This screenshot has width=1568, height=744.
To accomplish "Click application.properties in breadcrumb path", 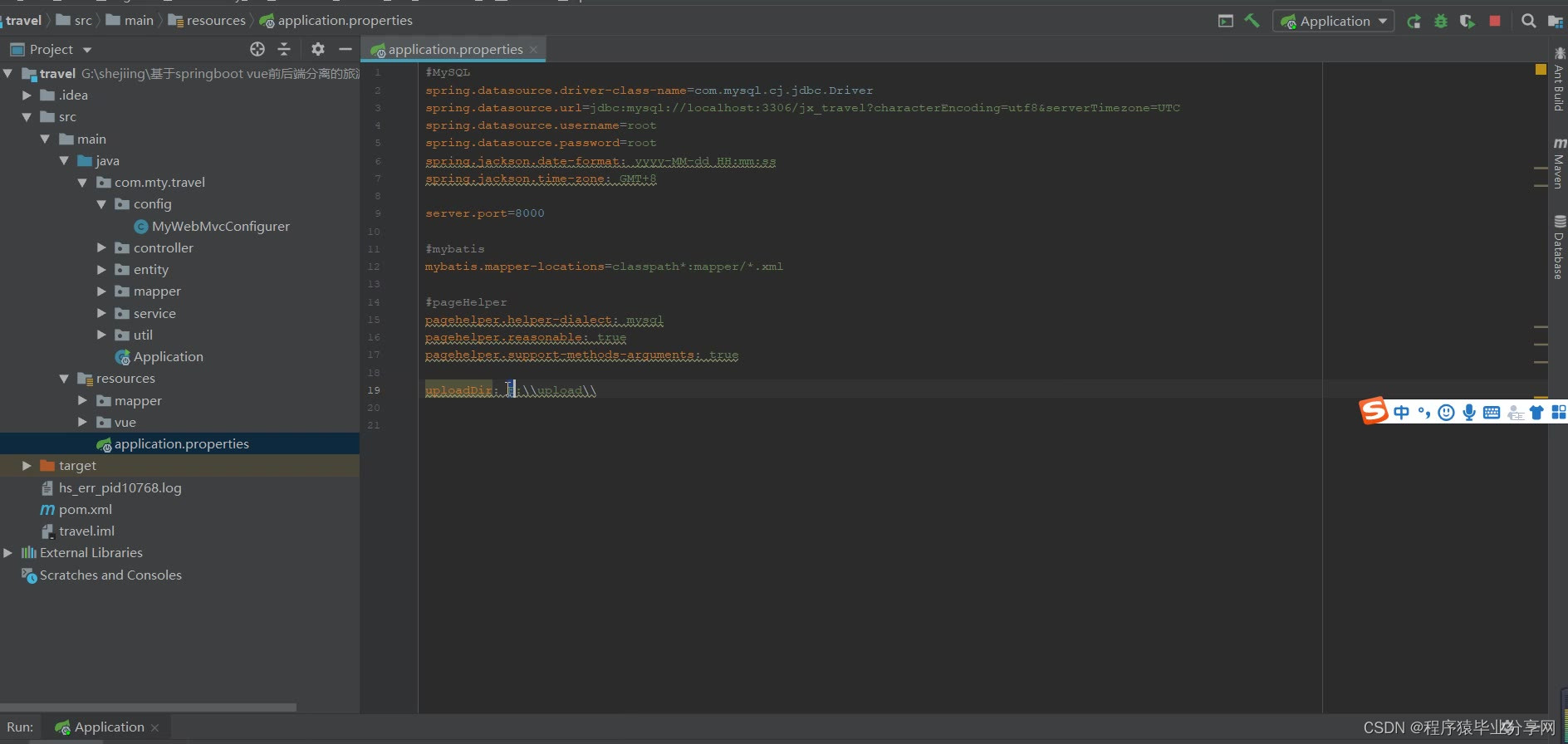I will click(x=336, y=20).
